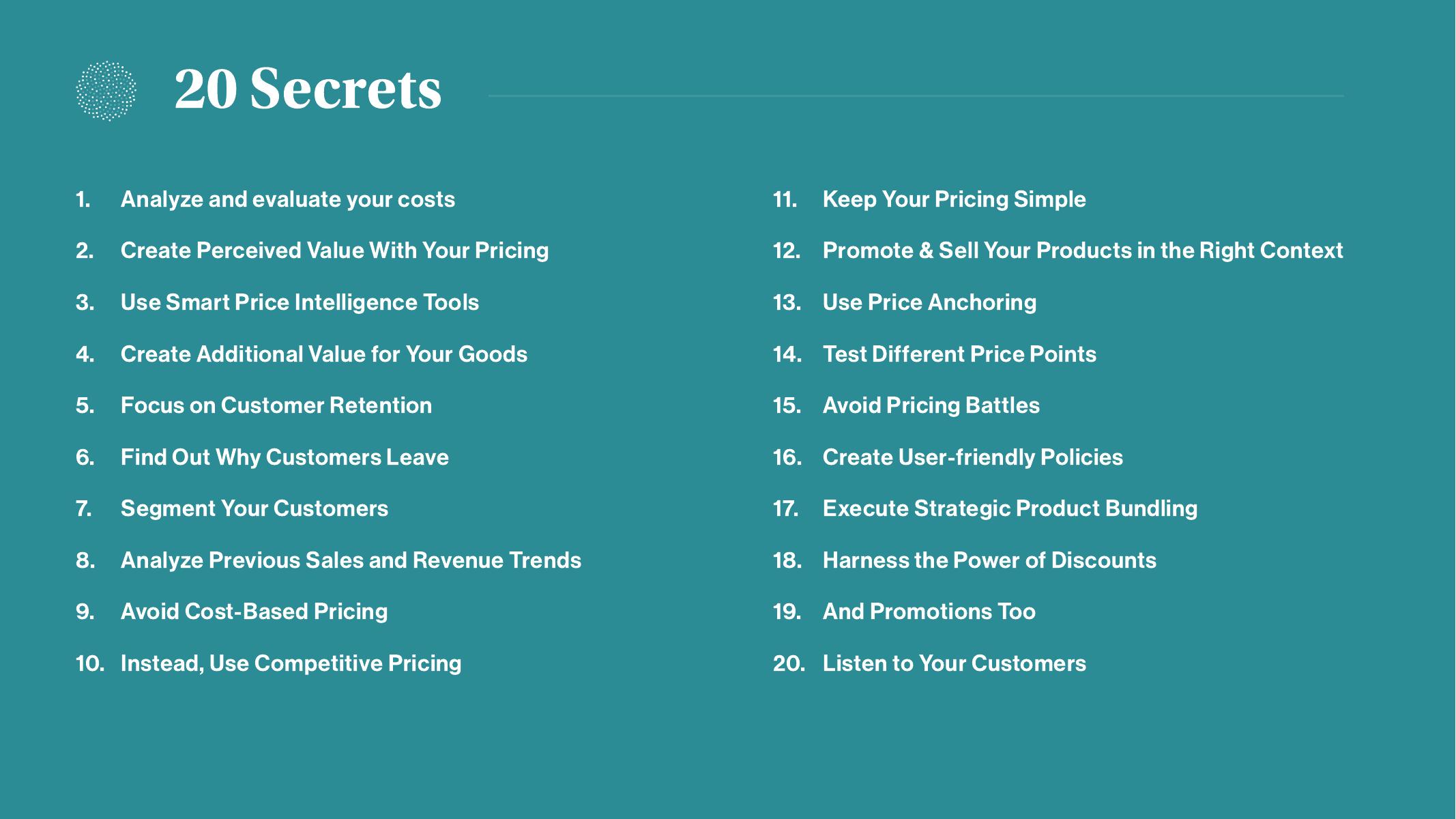Select the "Avoid Cost-Based Pricing" item
This screenshot has height=819, width=1456.
coord(254,612)
